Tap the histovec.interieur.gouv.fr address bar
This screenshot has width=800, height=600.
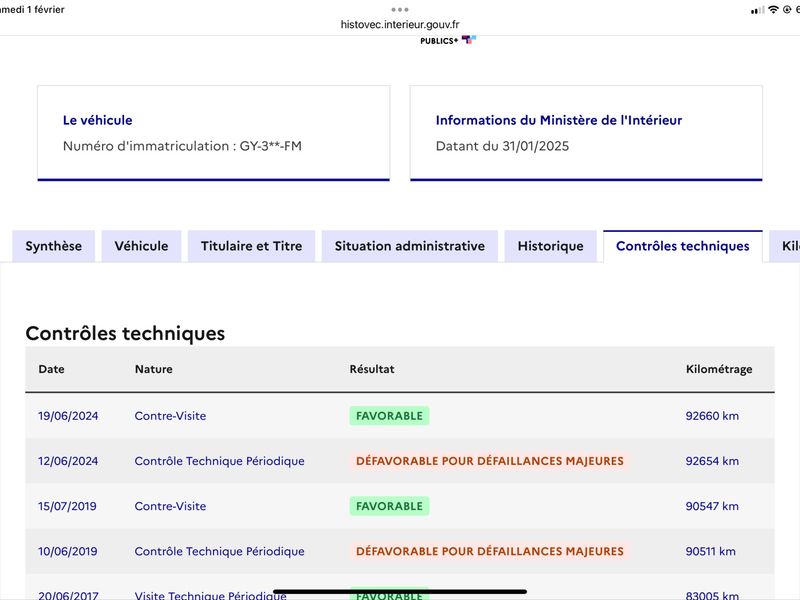click(x=400, y=24)
